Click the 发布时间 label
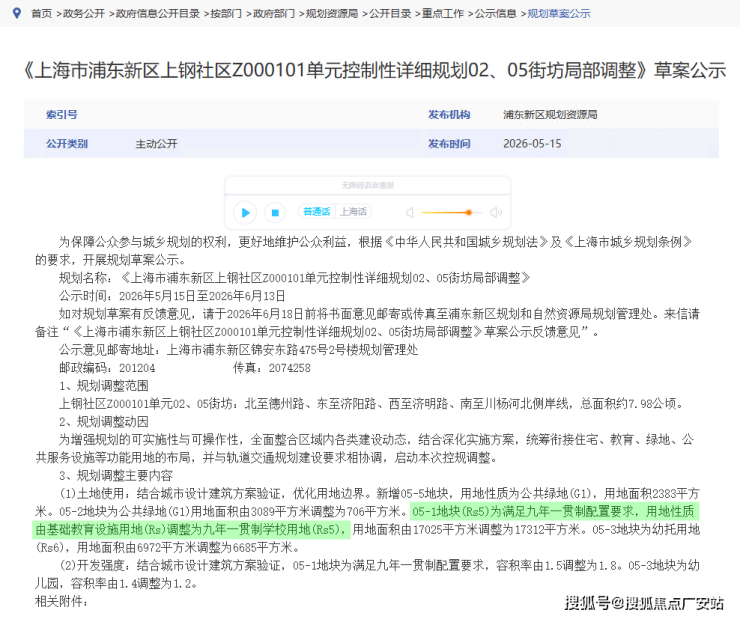This screenshot has height=619, width=740. 449,143
